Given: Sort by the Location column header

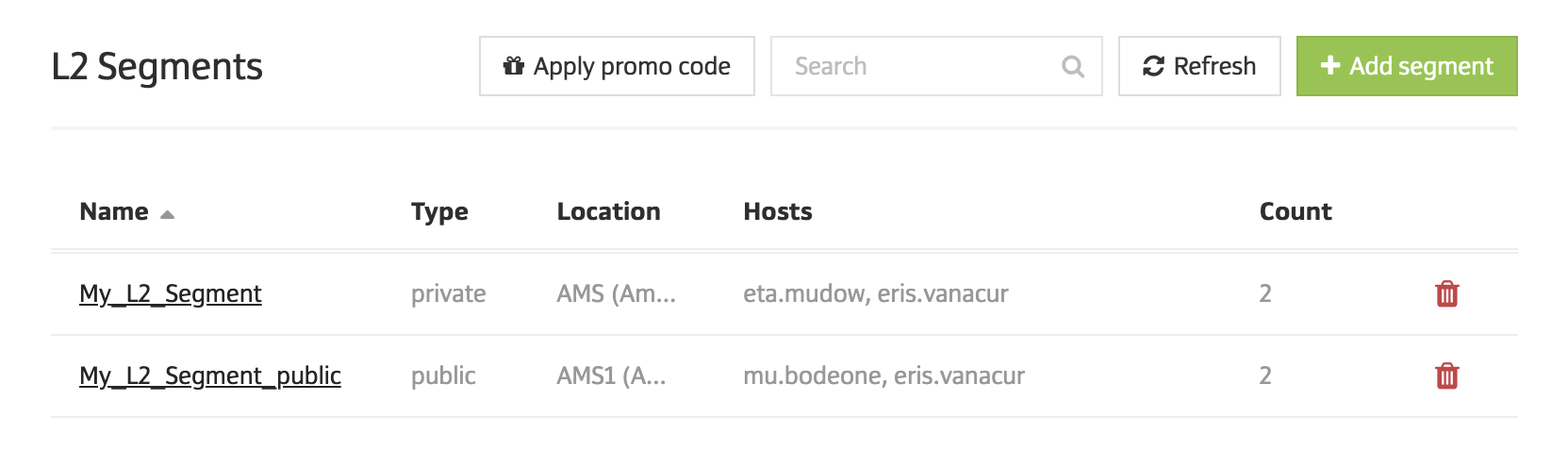Looking at the screenshot, I should tap(608, 212).
